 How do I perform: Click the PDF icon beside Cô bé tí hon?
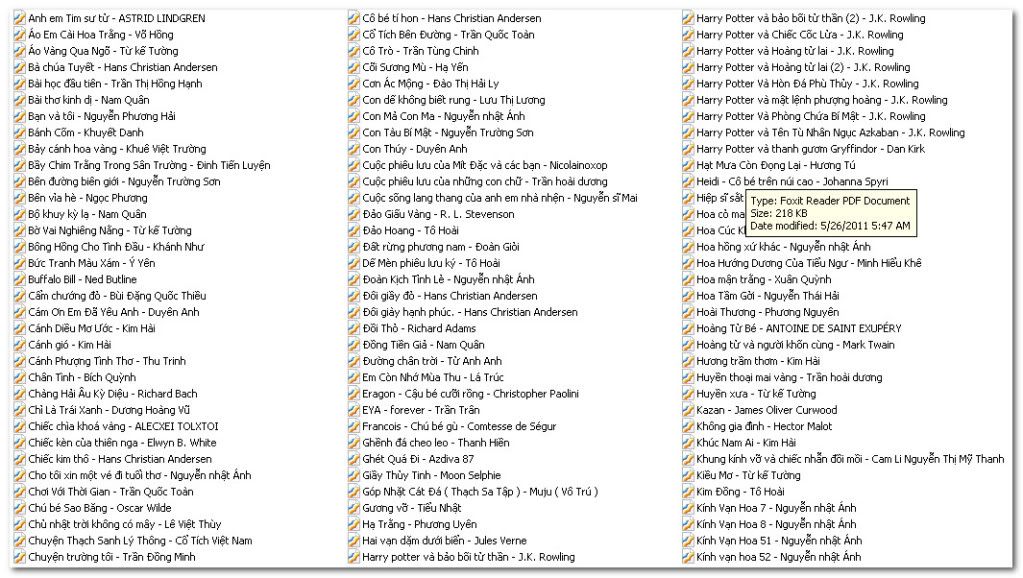point(354,18)
